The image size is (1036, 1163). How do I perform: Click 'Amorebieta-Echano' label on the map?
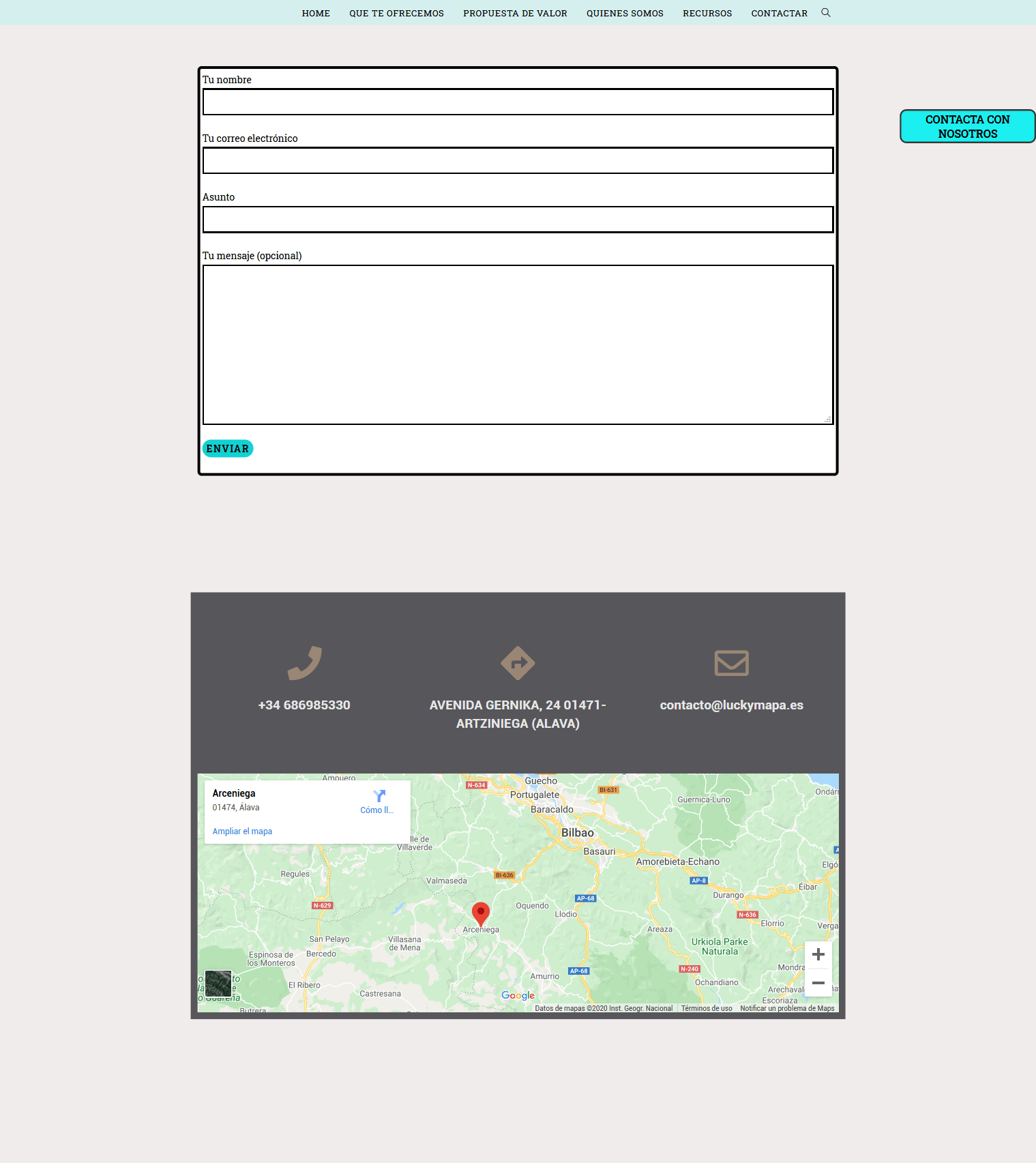(x=678, y=862)
